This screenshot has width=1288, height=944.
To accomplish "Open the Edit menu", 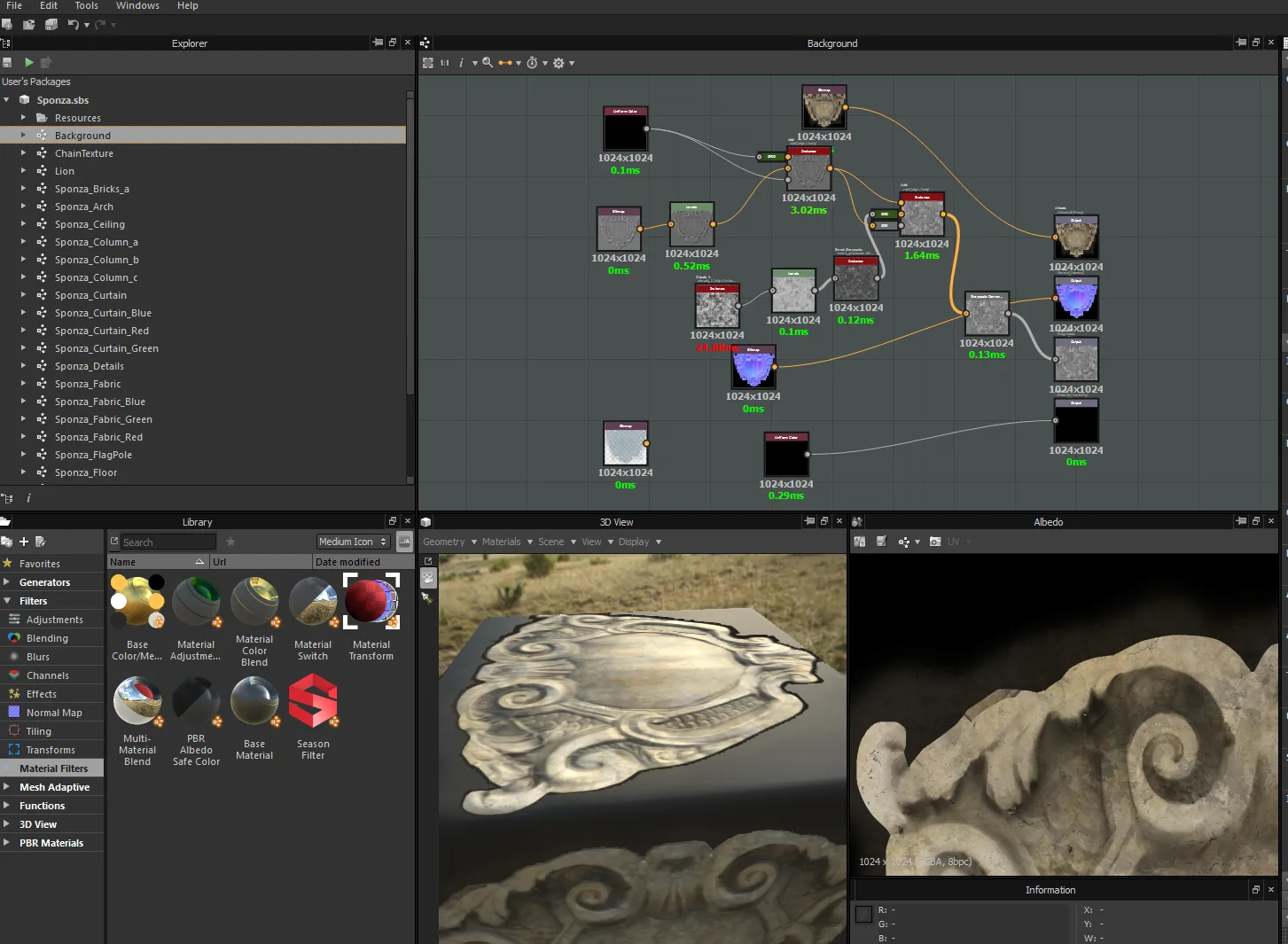I will (49, 5).
